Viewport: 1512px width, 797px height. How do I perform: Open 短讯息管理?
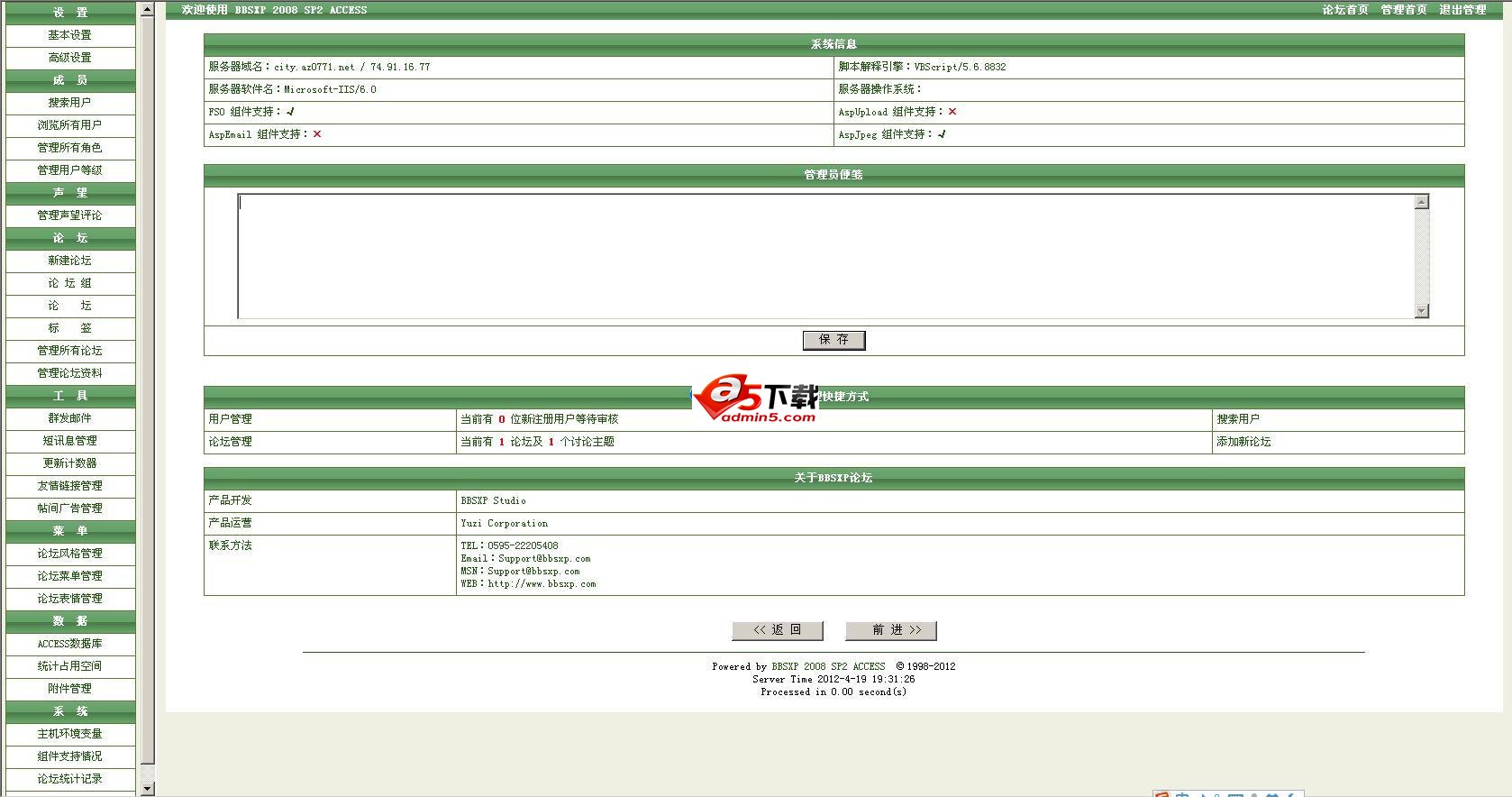tap(69, 441)
